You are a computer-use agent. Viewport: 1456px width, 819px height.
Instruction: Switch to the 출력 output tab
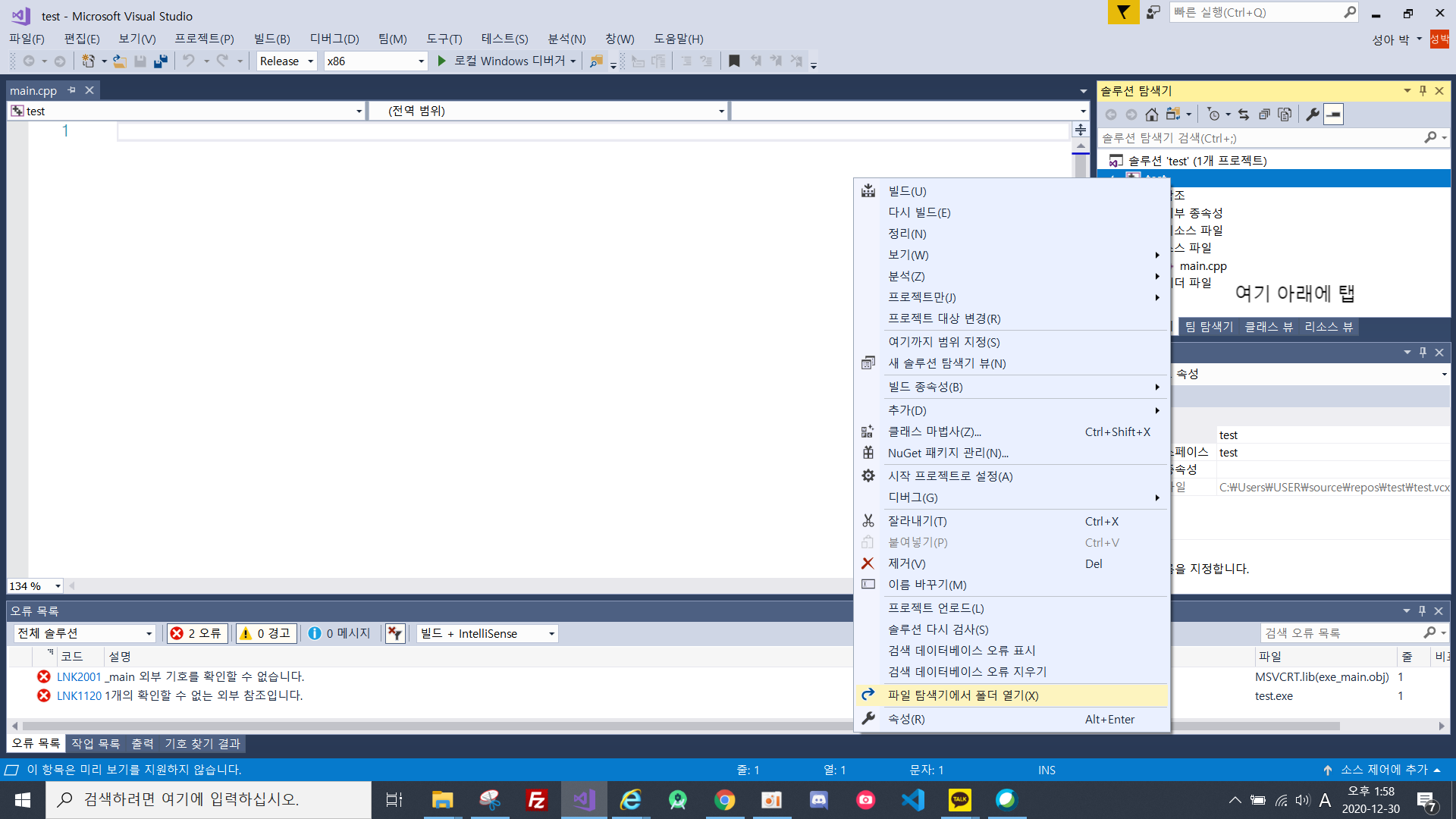click(142, 744)
